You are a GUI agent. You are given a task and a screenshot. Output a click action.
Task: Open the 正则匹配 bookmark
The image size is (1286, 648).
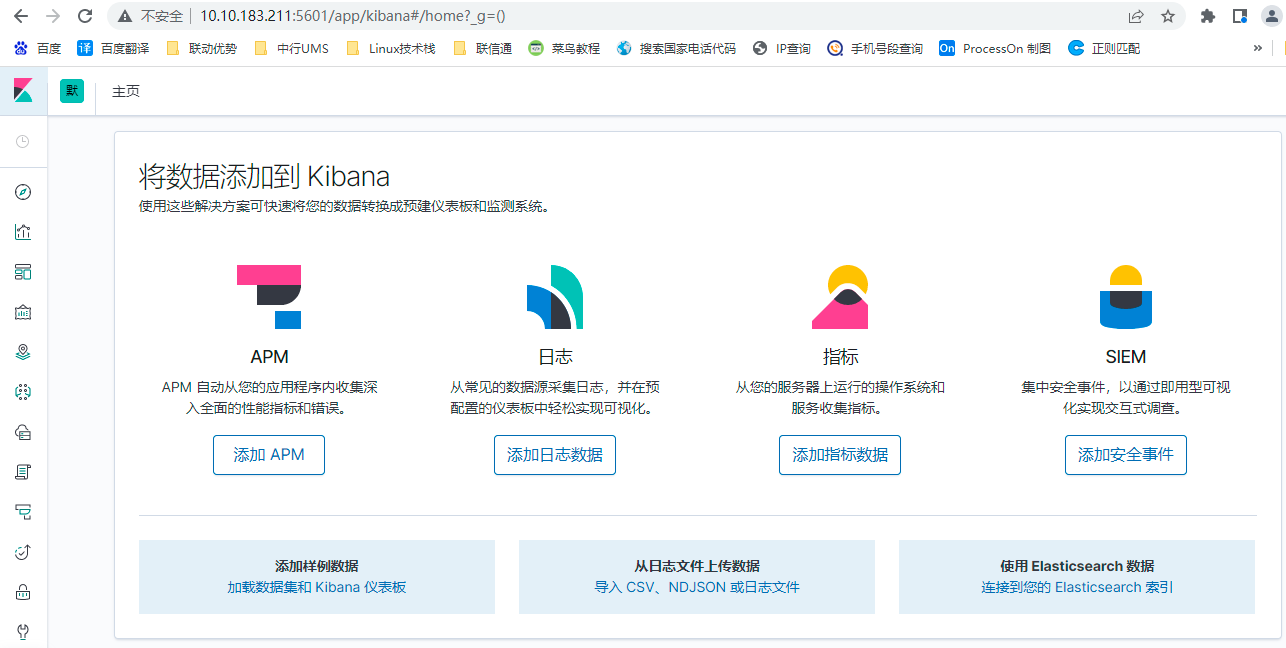click(x=1104, y=48)
